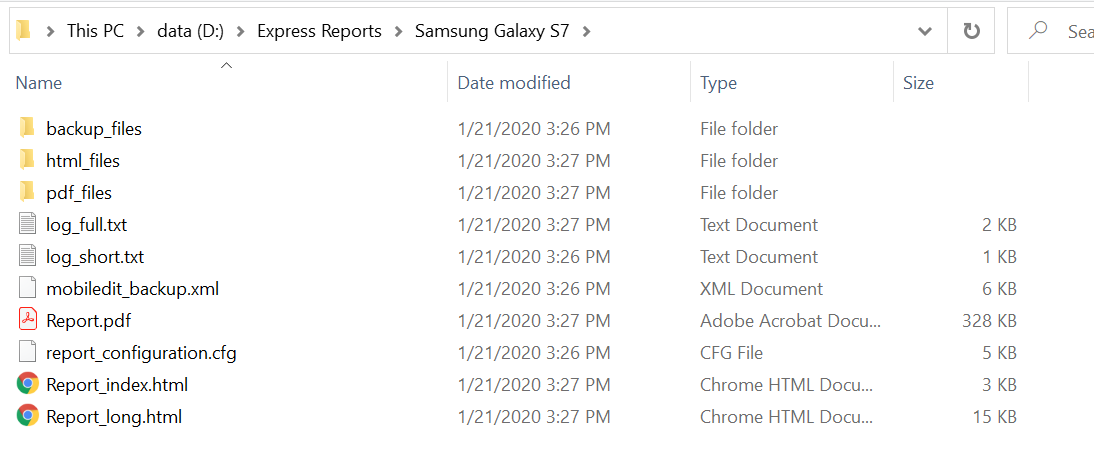This screenshot has height=464, width=1094.
Task: Click the Adobe PDF icon for Report.pdf
Action: pos(28,320)
